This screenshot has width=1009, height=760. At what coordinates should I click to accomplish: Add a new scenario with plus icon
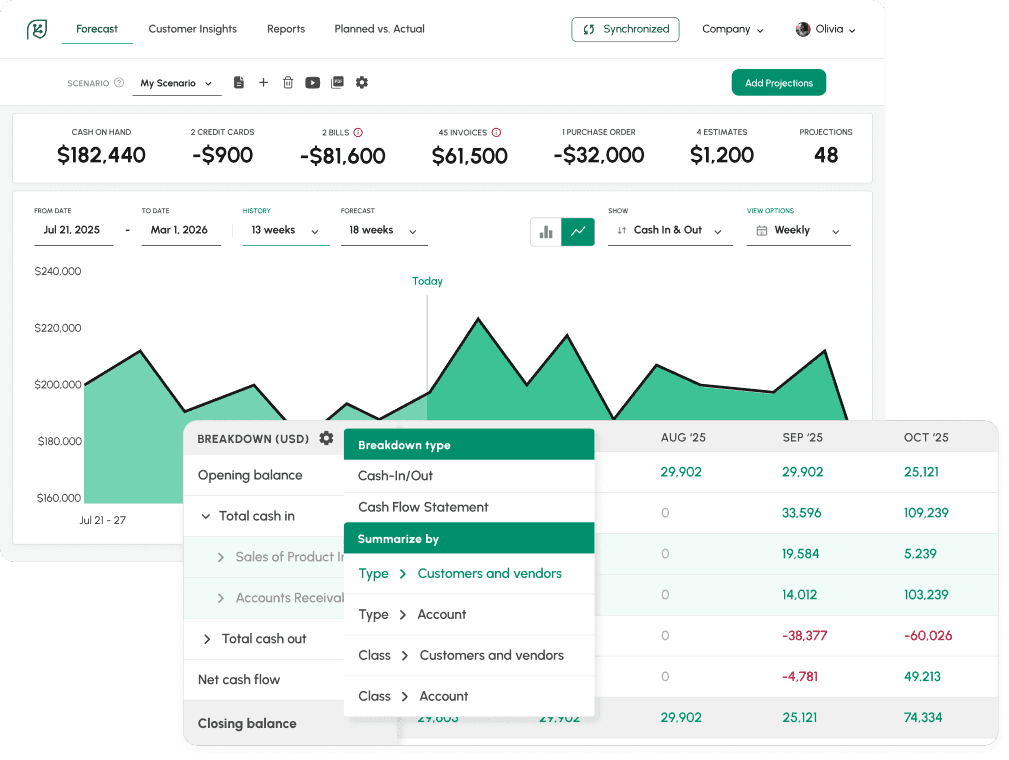pos(263,82)
